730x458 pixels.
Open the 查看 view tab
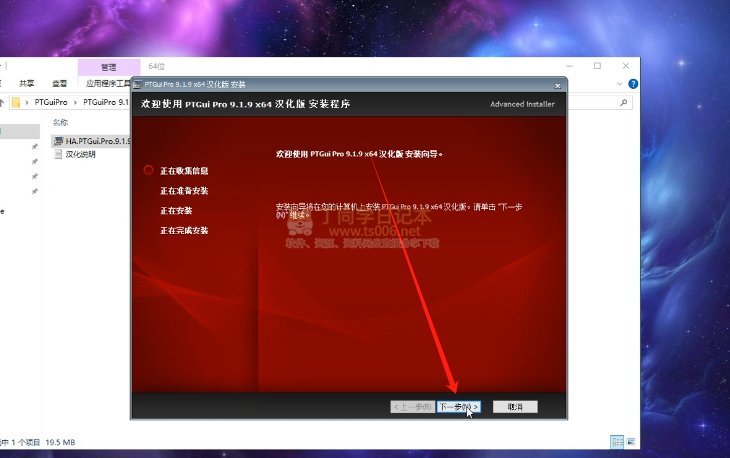(60, 84)
